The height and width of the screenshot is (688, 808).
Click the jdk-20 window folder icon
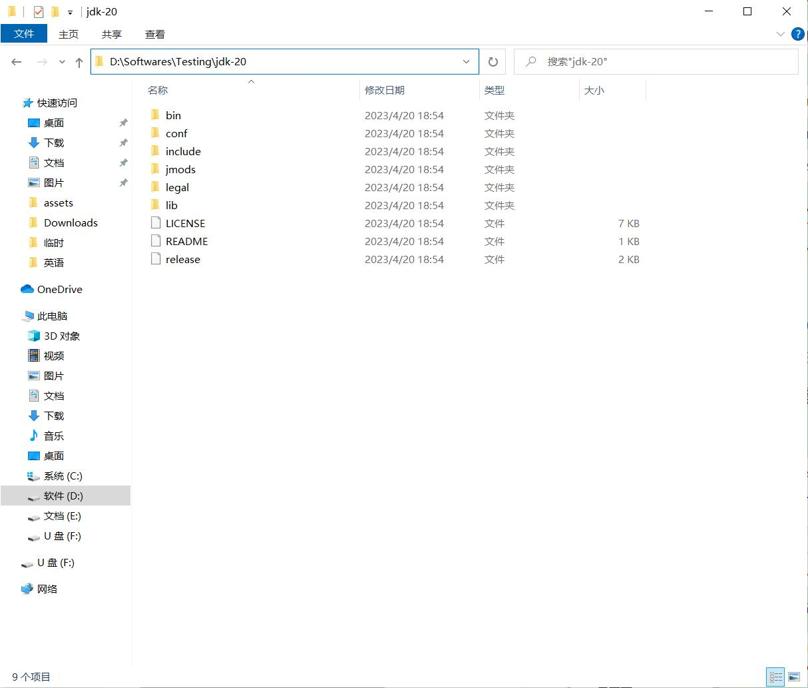pos(12,11)
